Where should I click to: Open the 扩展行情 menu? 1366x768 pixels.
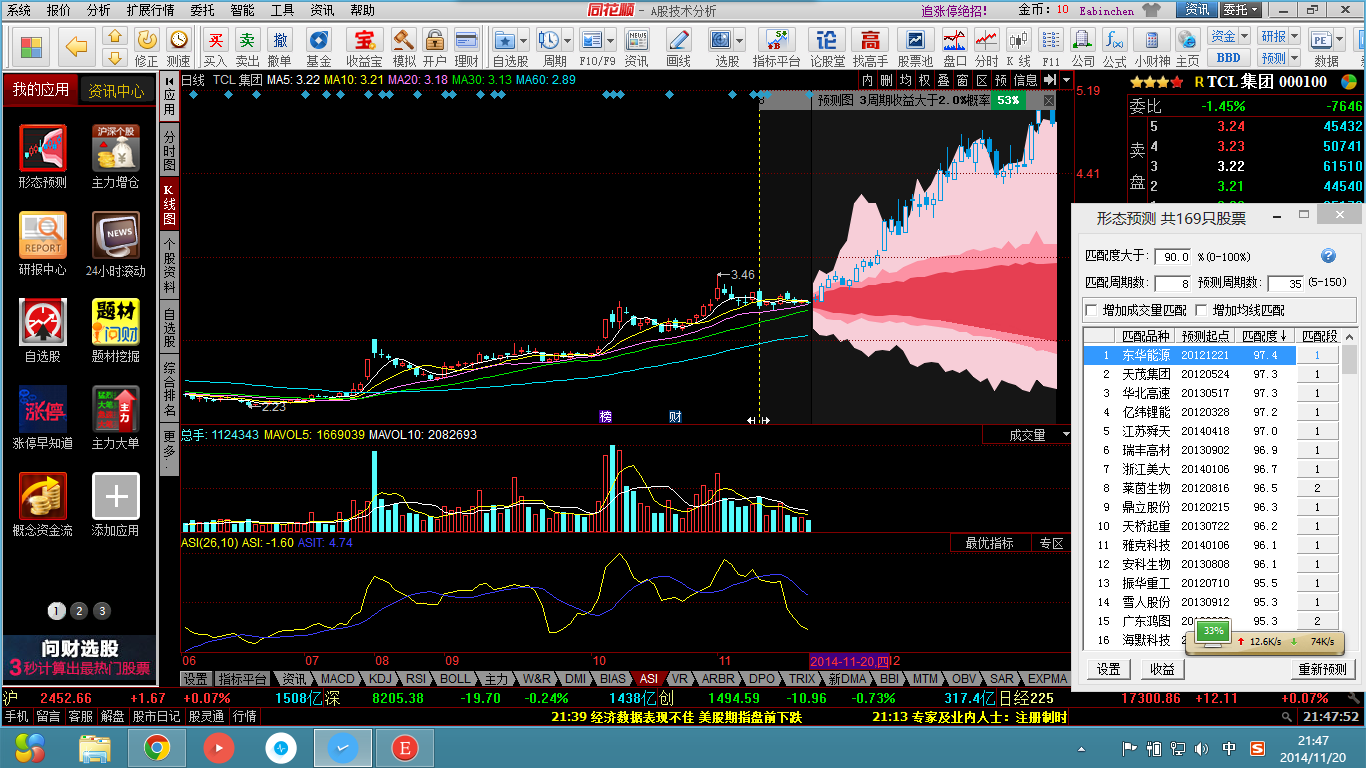150,10
